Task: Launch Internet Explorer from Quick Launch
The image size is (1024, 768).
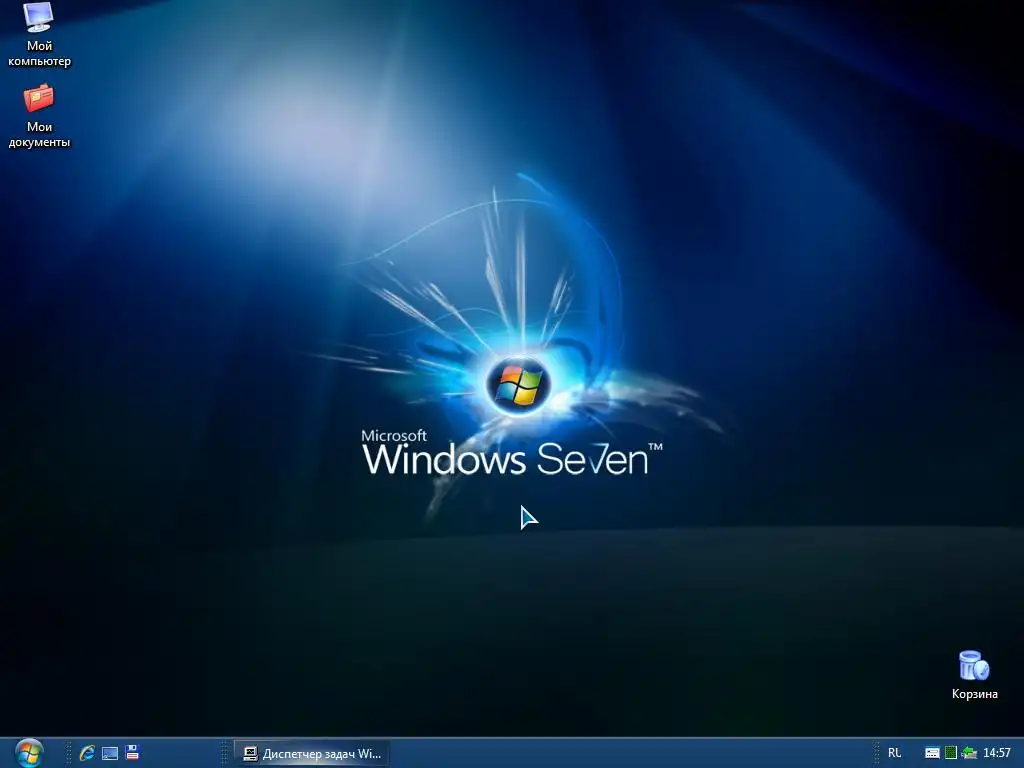Action: click(x=86, y=753)
